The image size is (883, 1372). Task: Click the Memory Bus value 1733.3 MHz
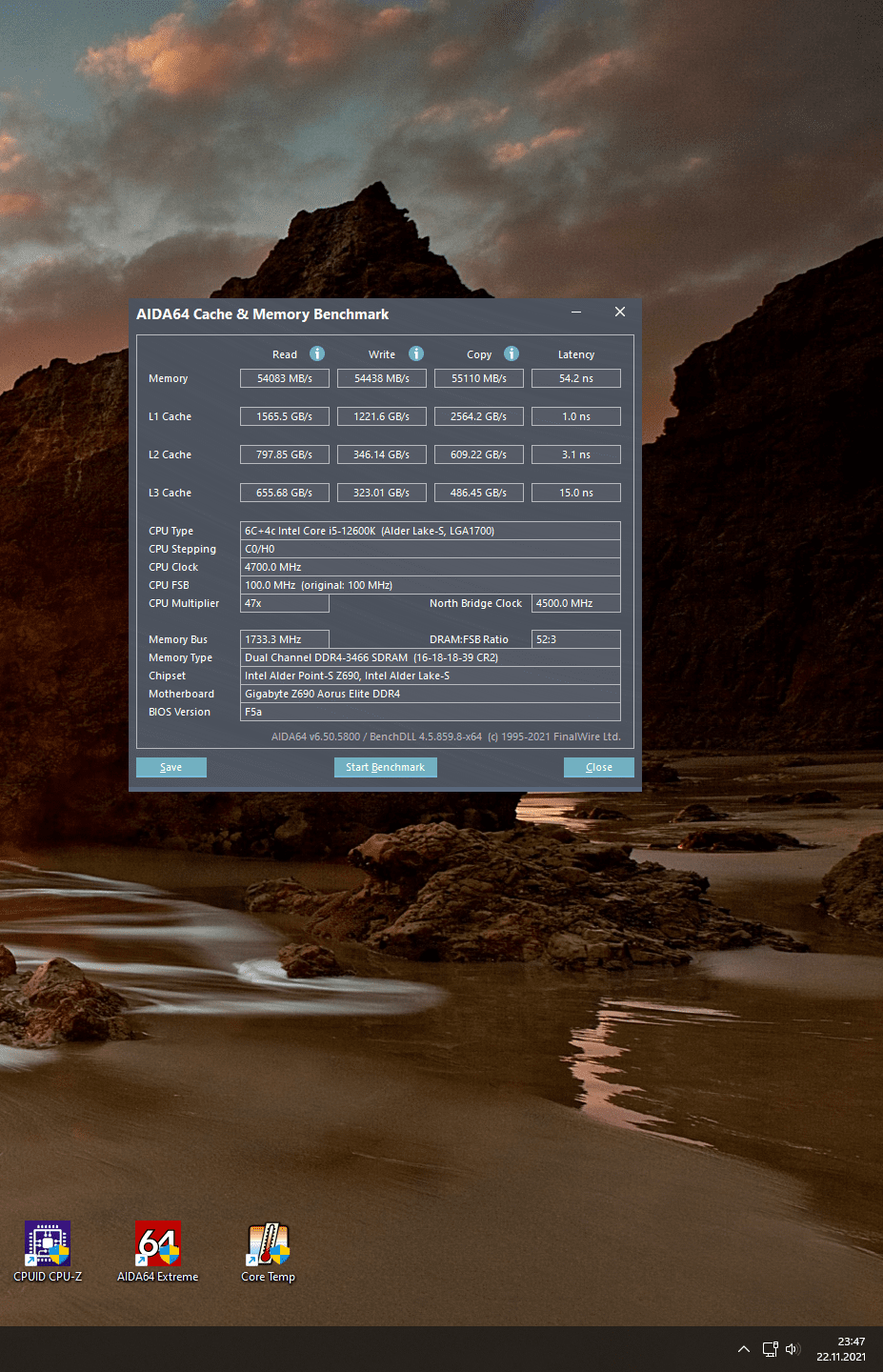tap(285, 639)
